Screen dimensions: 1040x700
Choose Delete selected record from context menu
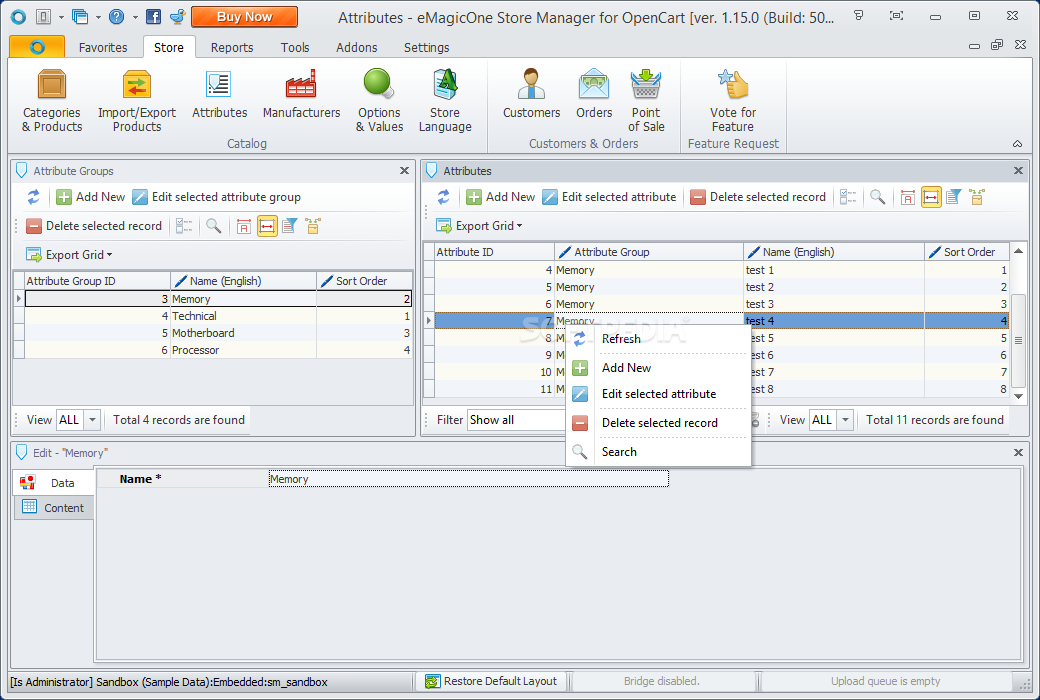[x=659, y=423]
